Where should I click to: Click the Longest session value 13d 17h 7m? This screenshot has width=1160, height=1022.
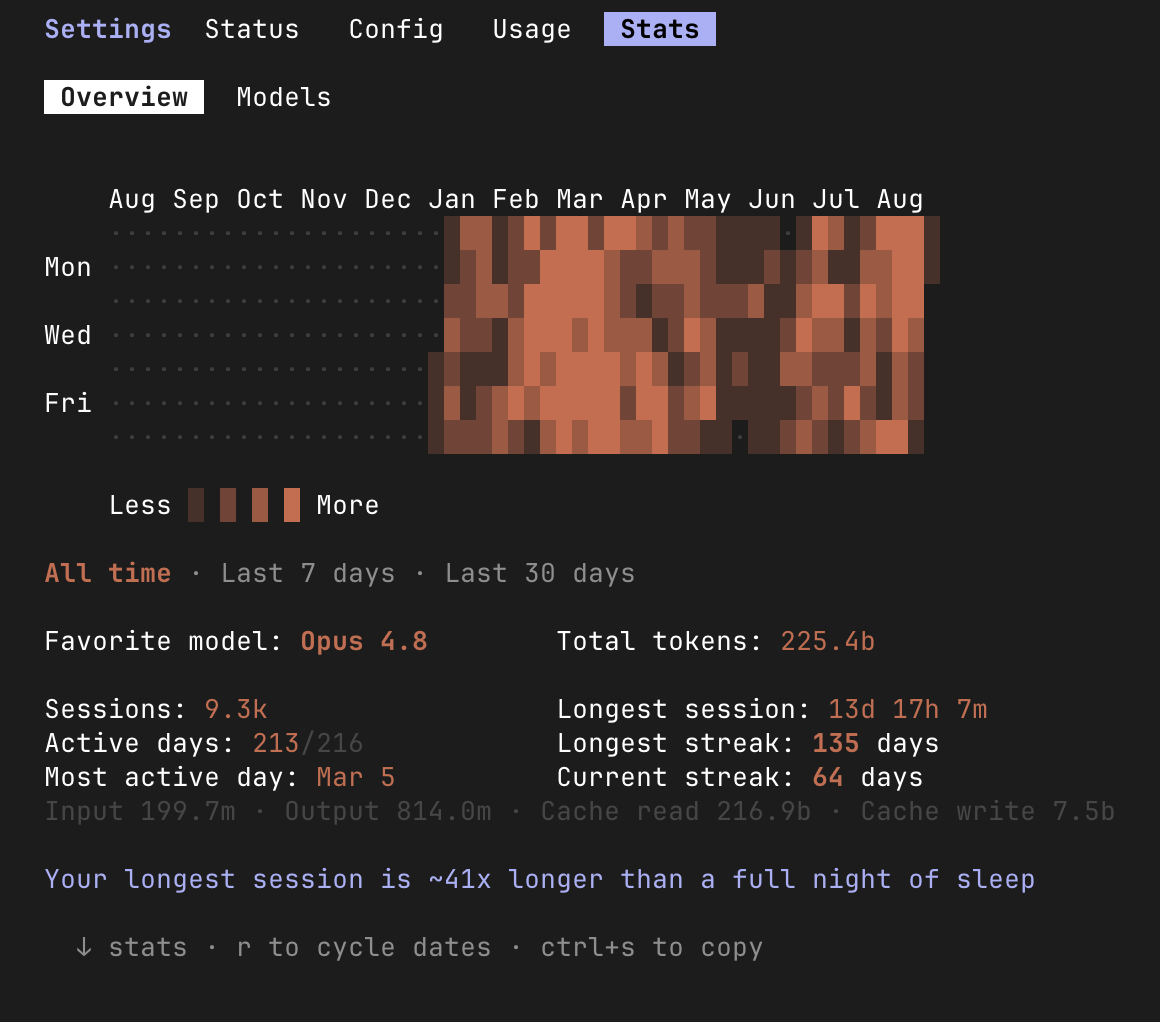click(908, 709)
